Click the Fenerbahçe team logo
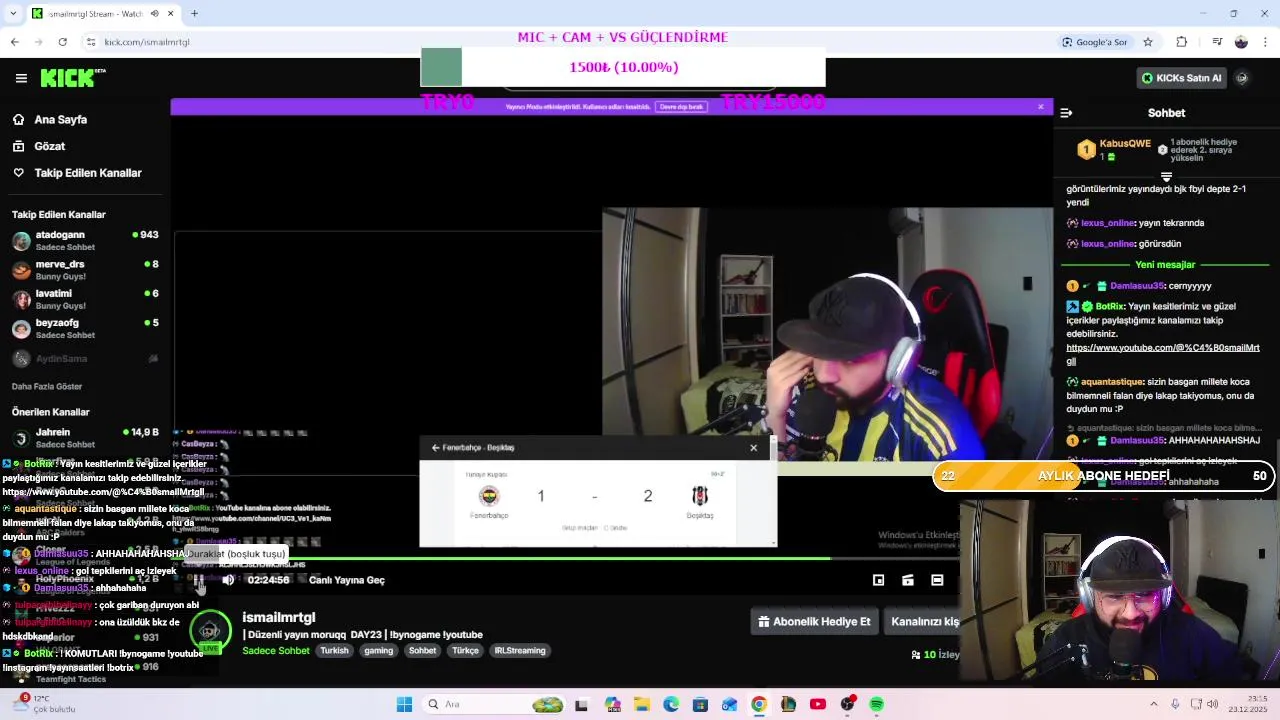Image resolution: width=1280 pixels, height=720 pixels. click(x=489, y=496)
